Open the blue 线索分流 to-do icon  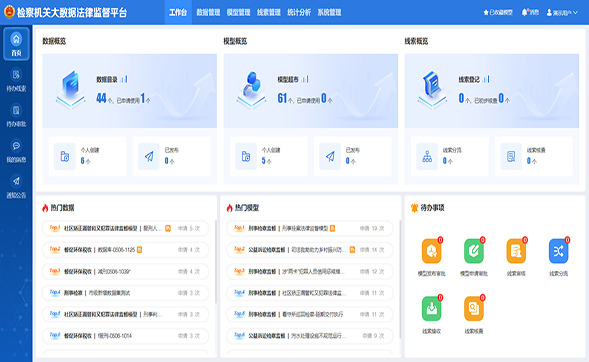[x=559, y=251]
